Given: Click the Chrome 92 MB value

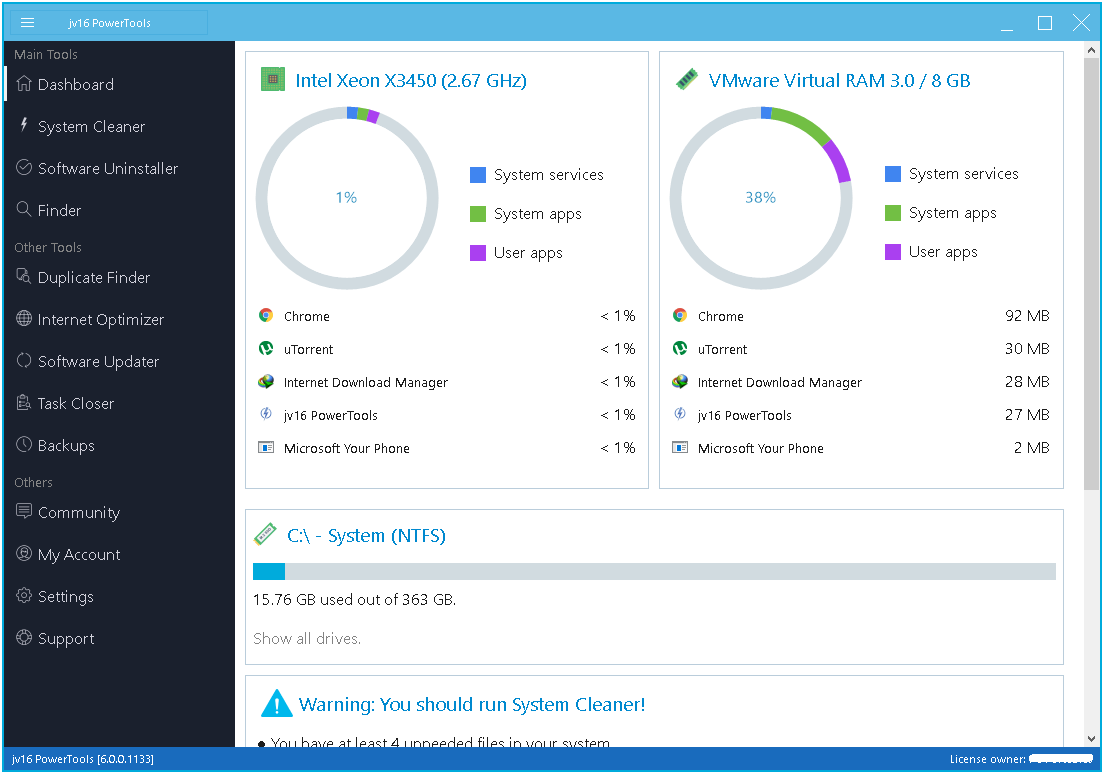Looking at the screenshot, I should [x=1027, y=315].
